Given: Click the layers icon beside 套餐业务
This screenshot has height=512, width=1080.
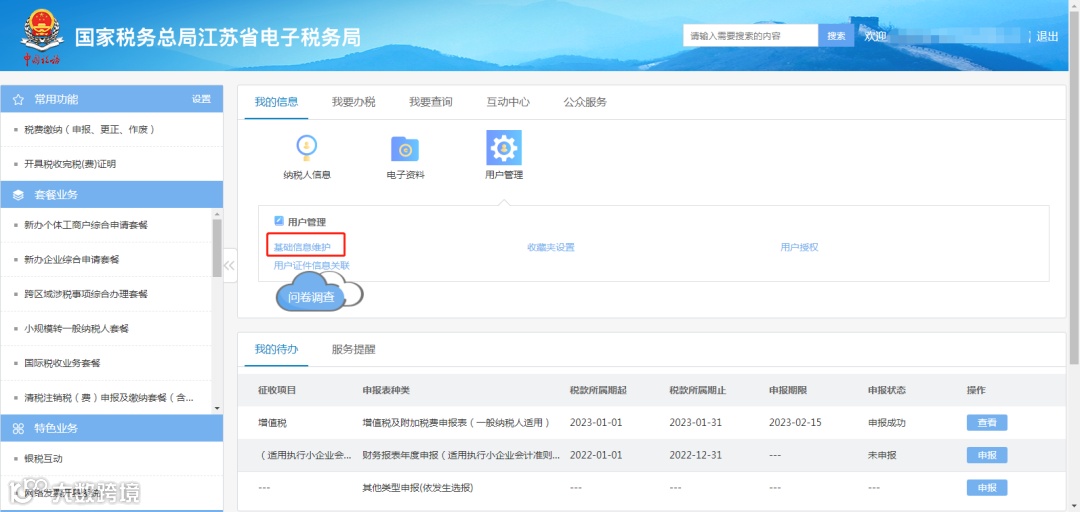Looking at the screenshot, I should 19,195.
